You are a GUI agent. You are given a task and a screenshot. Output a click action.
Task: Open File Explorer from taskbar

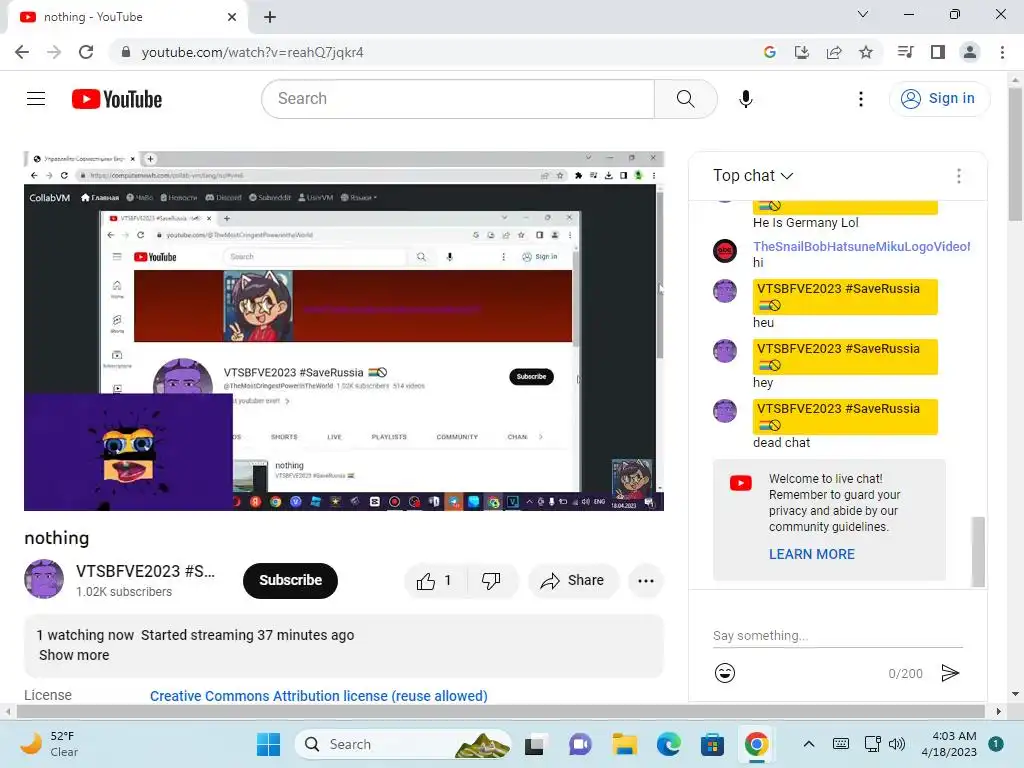click(624, 744)
